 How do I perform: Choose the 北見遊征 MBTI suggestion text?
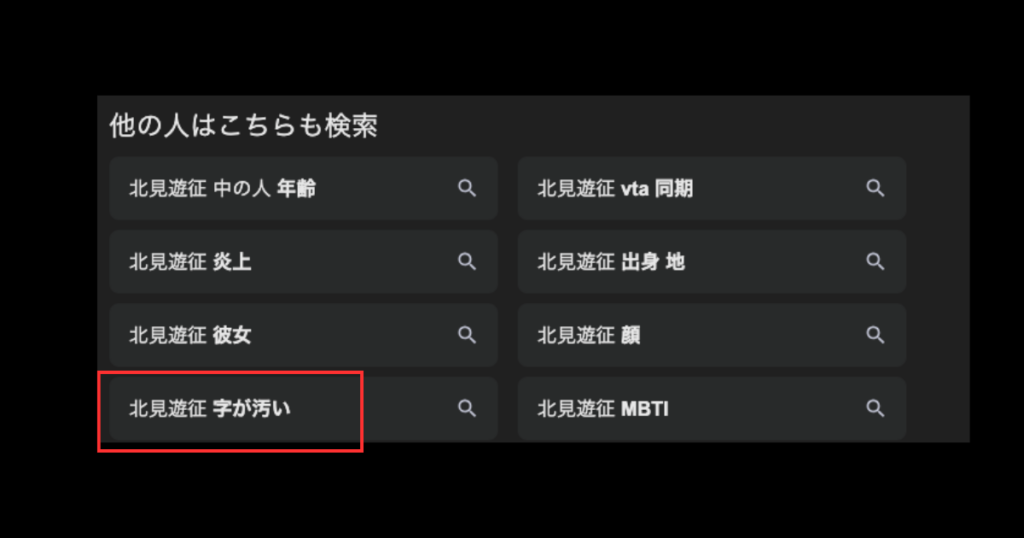603,409
